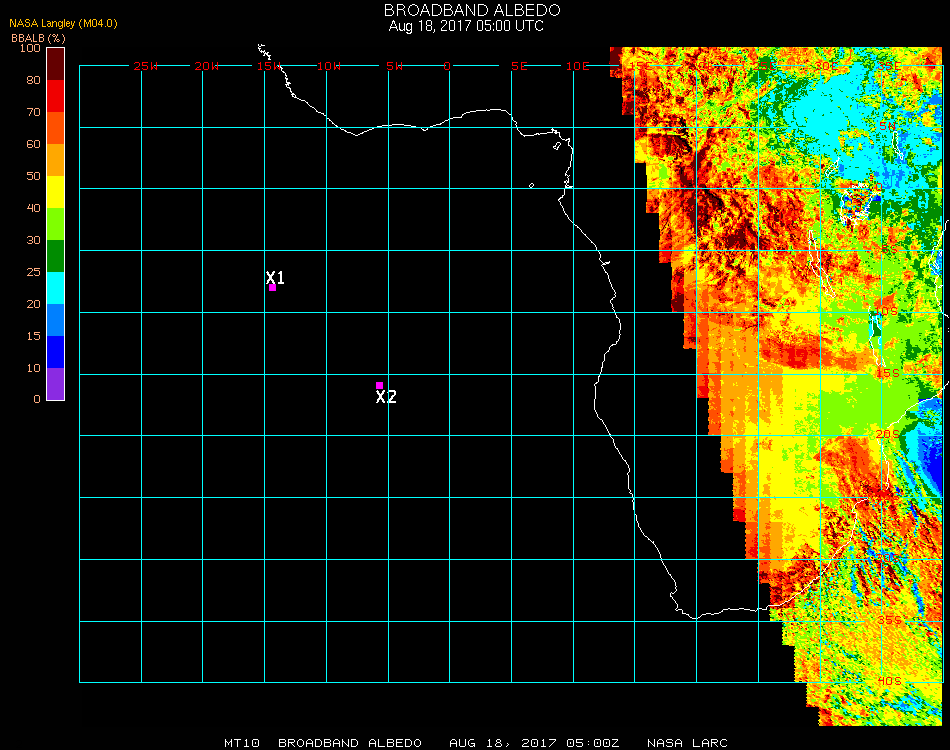Click the 5E longitude label
Screen dimensions: 950x750
pyautogui.click(x=518, y=66)
